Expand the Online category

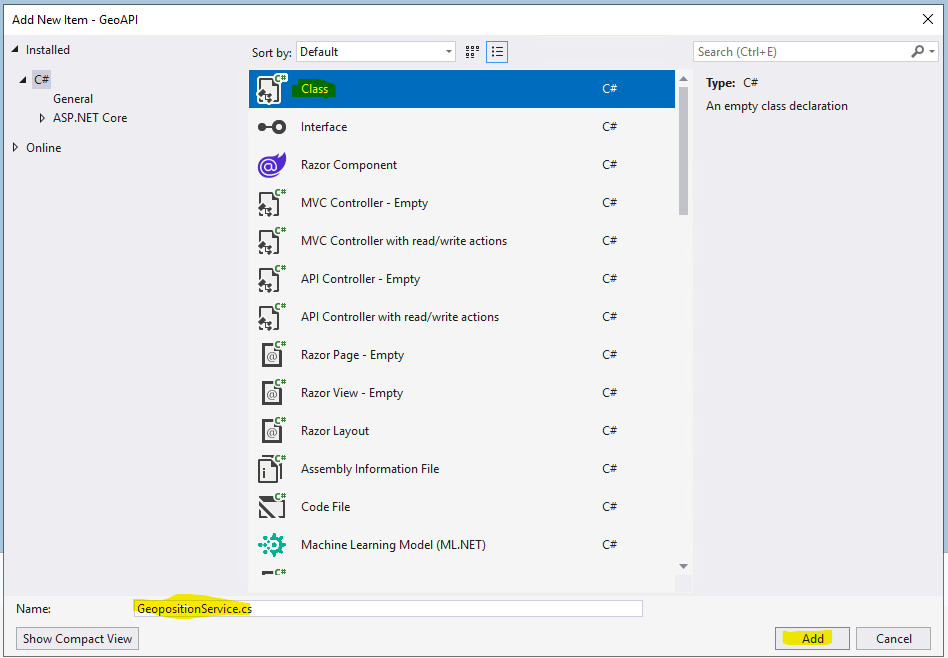(x=16, y=148)
